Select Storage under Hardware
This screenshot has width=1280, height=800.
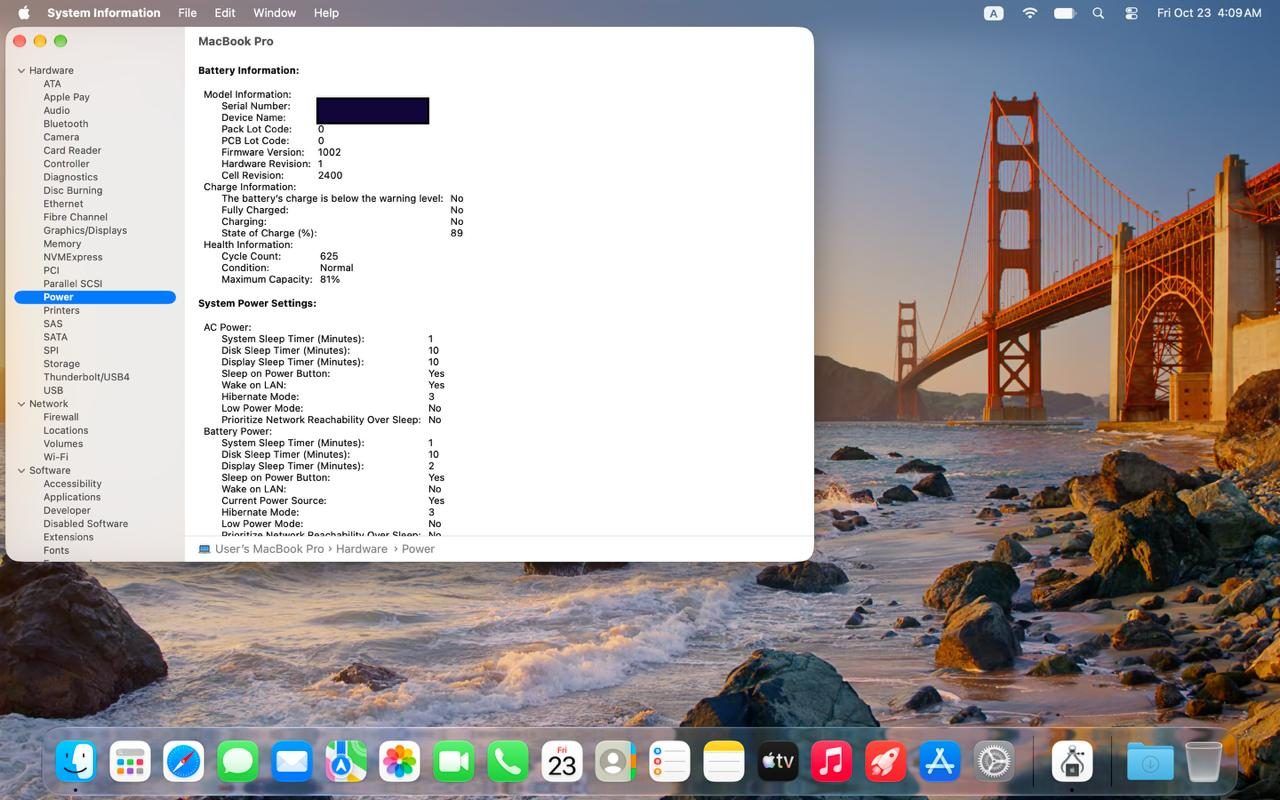click(x=61, y=364)
